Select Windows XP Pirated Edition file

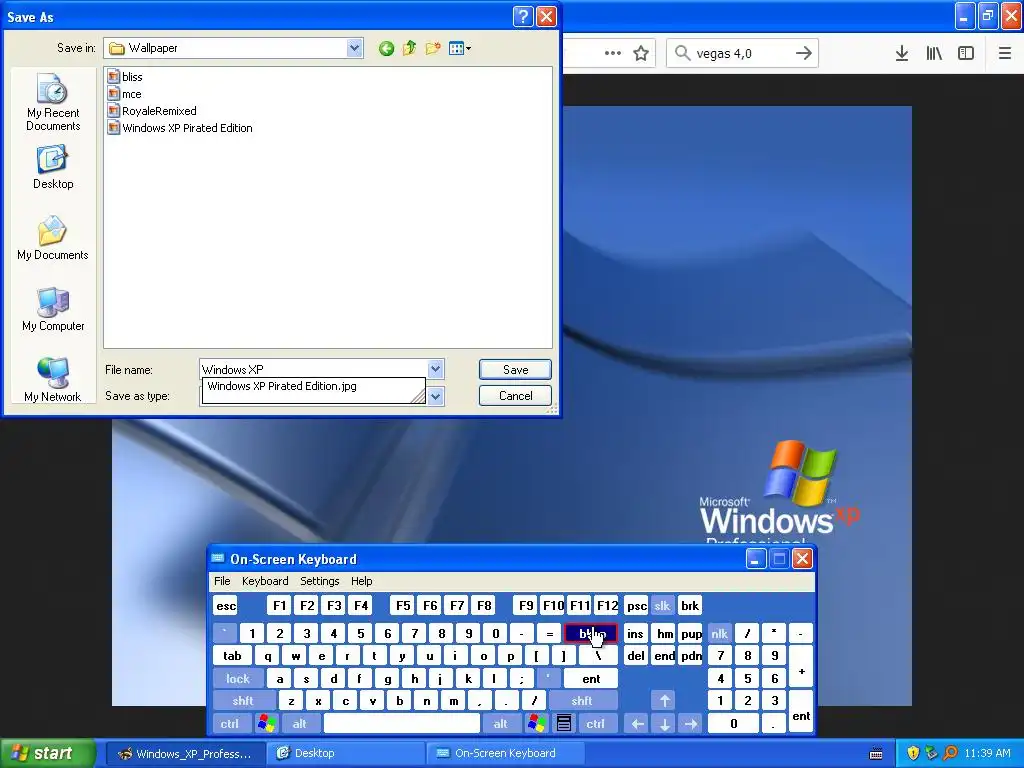180,128
